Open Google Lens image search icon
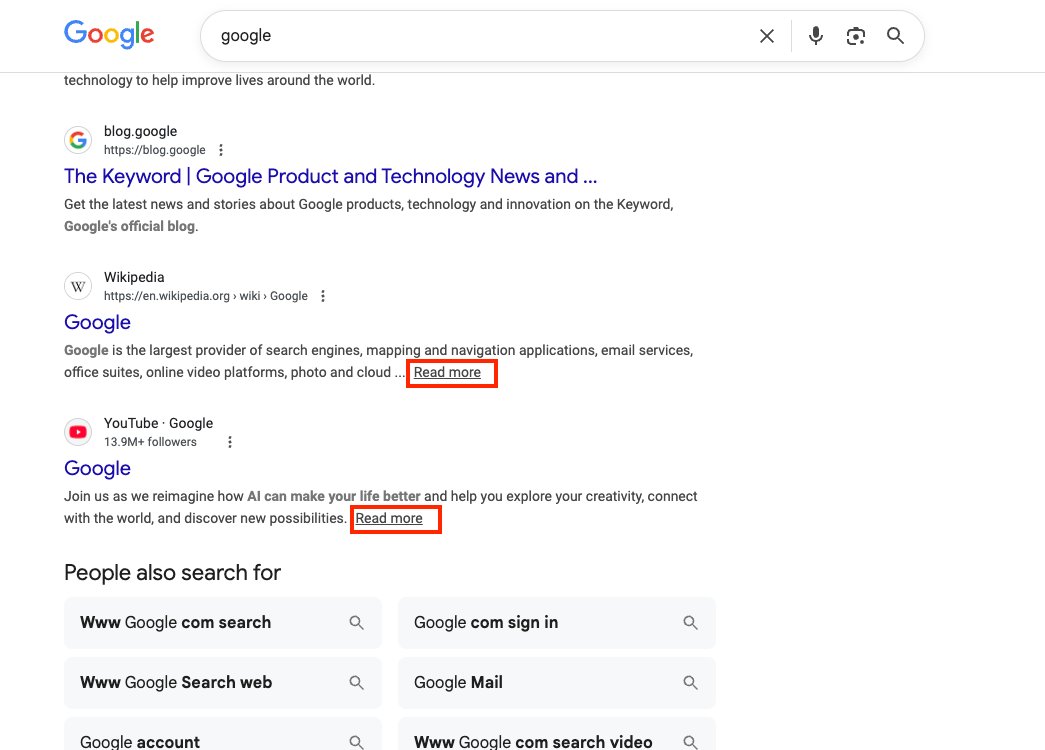Viewport: 1045px width, 750px height. pos(855,36)
